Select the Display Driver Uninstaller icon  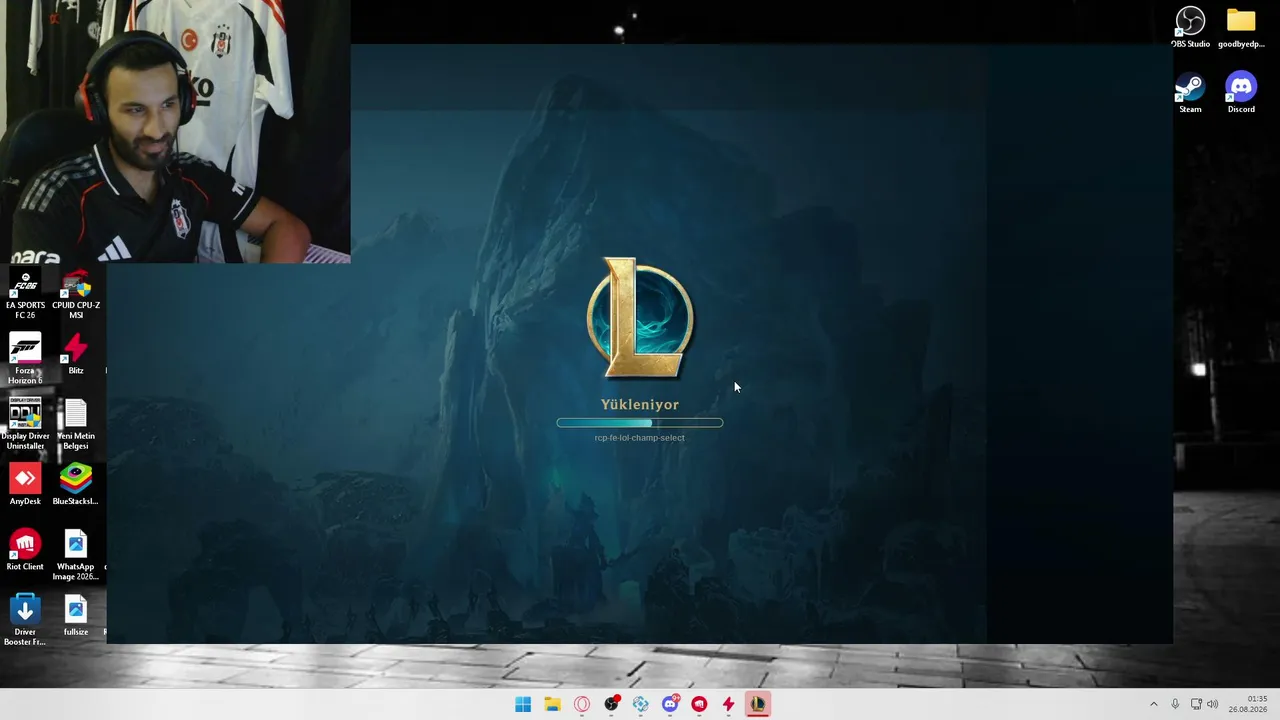tap(25, 423)
